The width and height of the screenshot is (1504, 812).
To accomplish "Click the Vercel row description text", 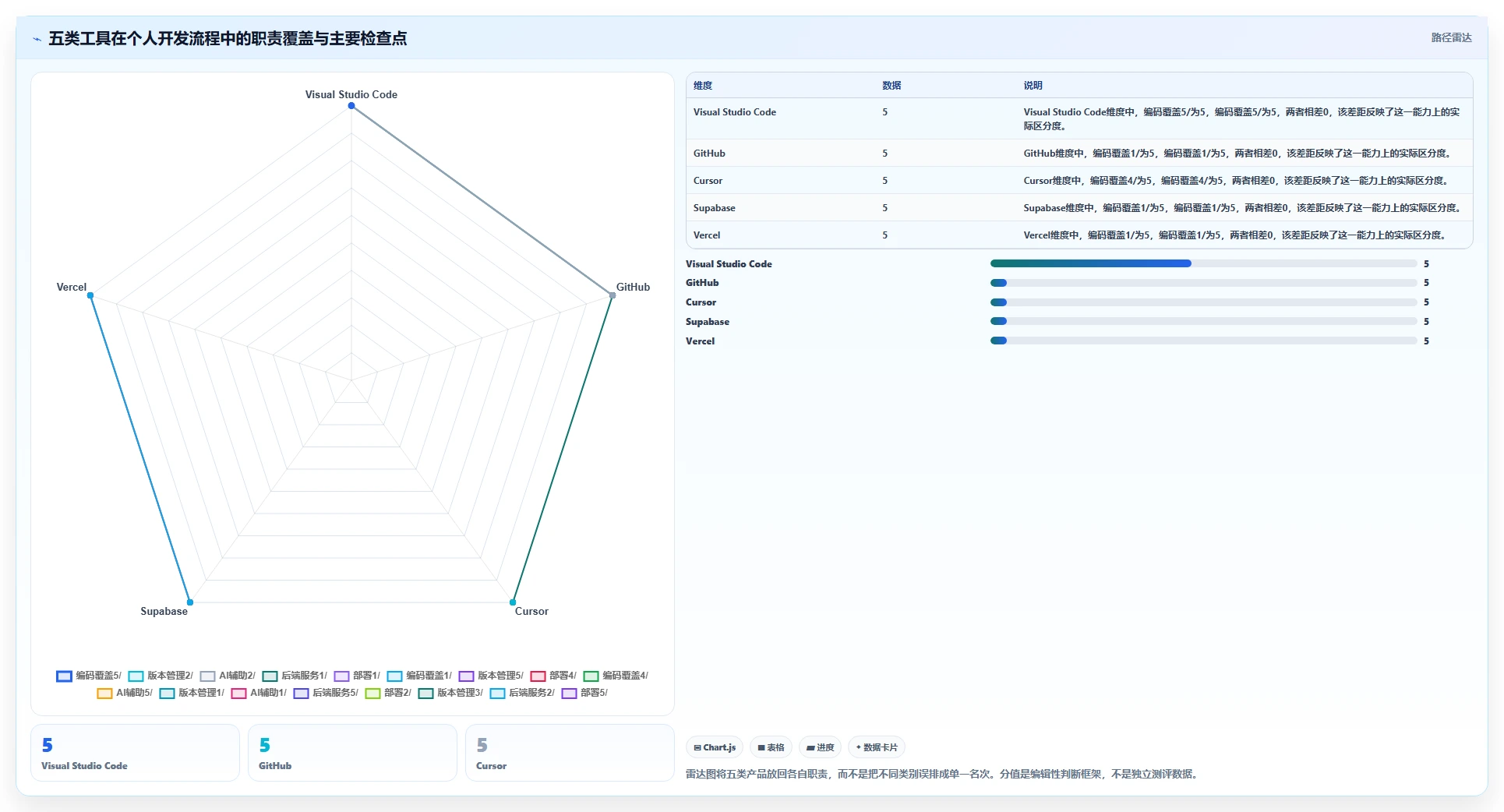I will [1236, 235].
